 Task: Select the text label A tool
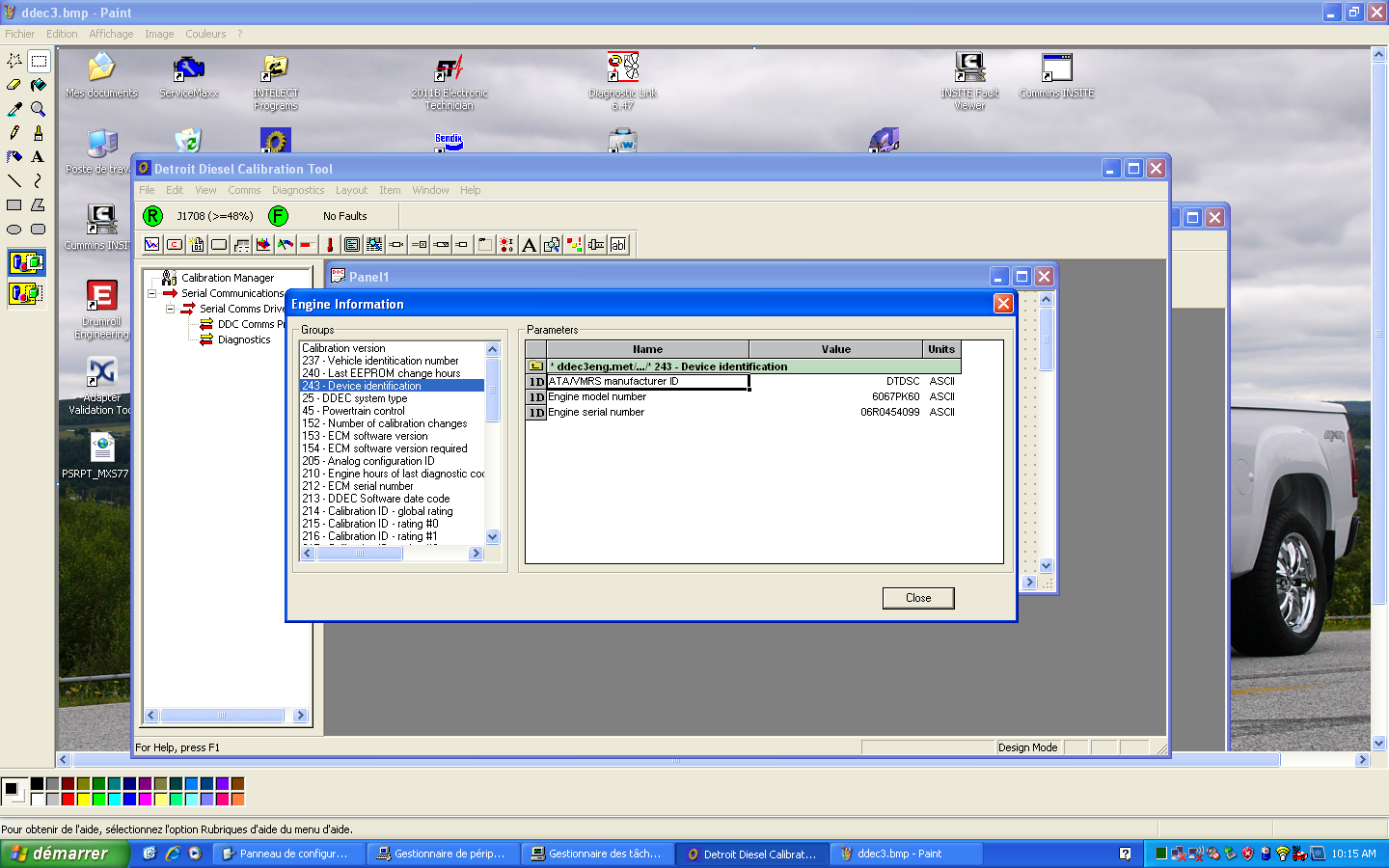pos(529,244)
